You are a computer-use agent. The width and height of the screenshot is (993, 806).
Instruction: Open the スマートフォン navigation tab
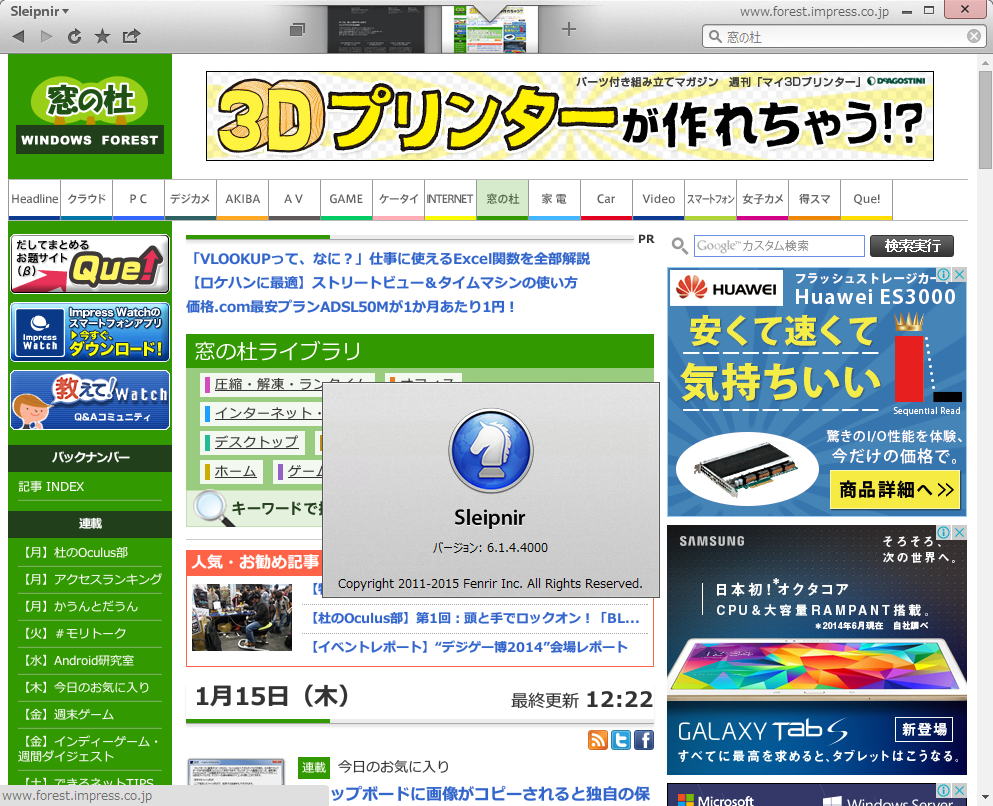pos(711,199)
